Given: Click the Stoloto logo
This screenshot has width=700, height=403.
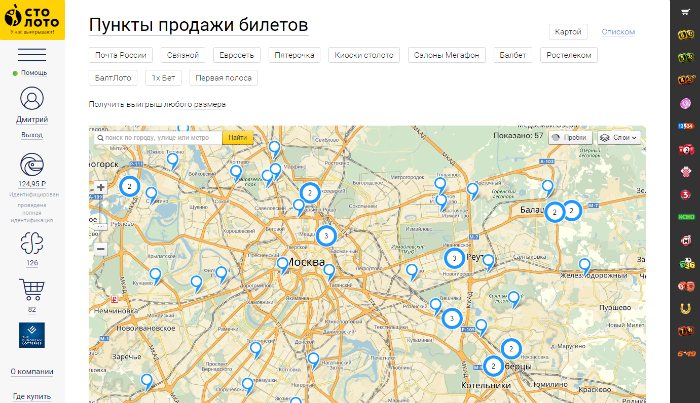Looking at the screenshot, I should tap(32, 19).
